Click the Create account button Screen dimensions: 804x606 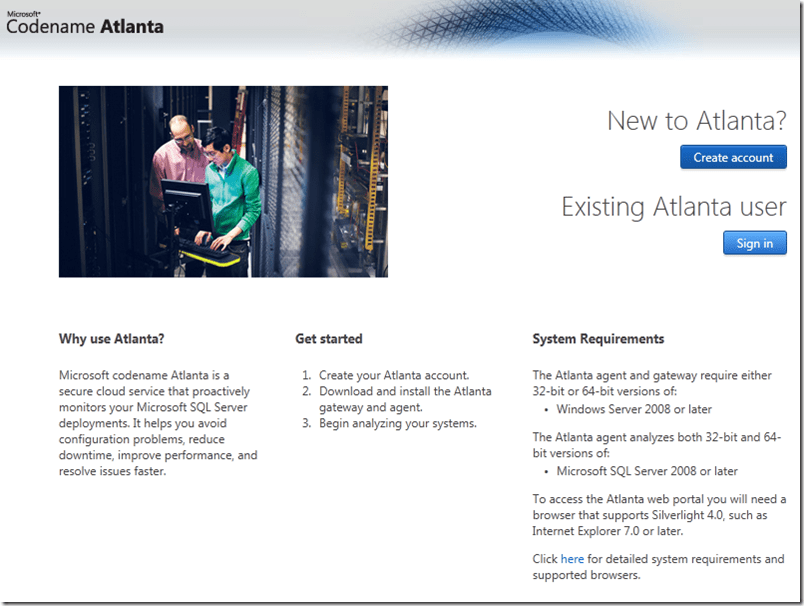[x=733, y=157]
